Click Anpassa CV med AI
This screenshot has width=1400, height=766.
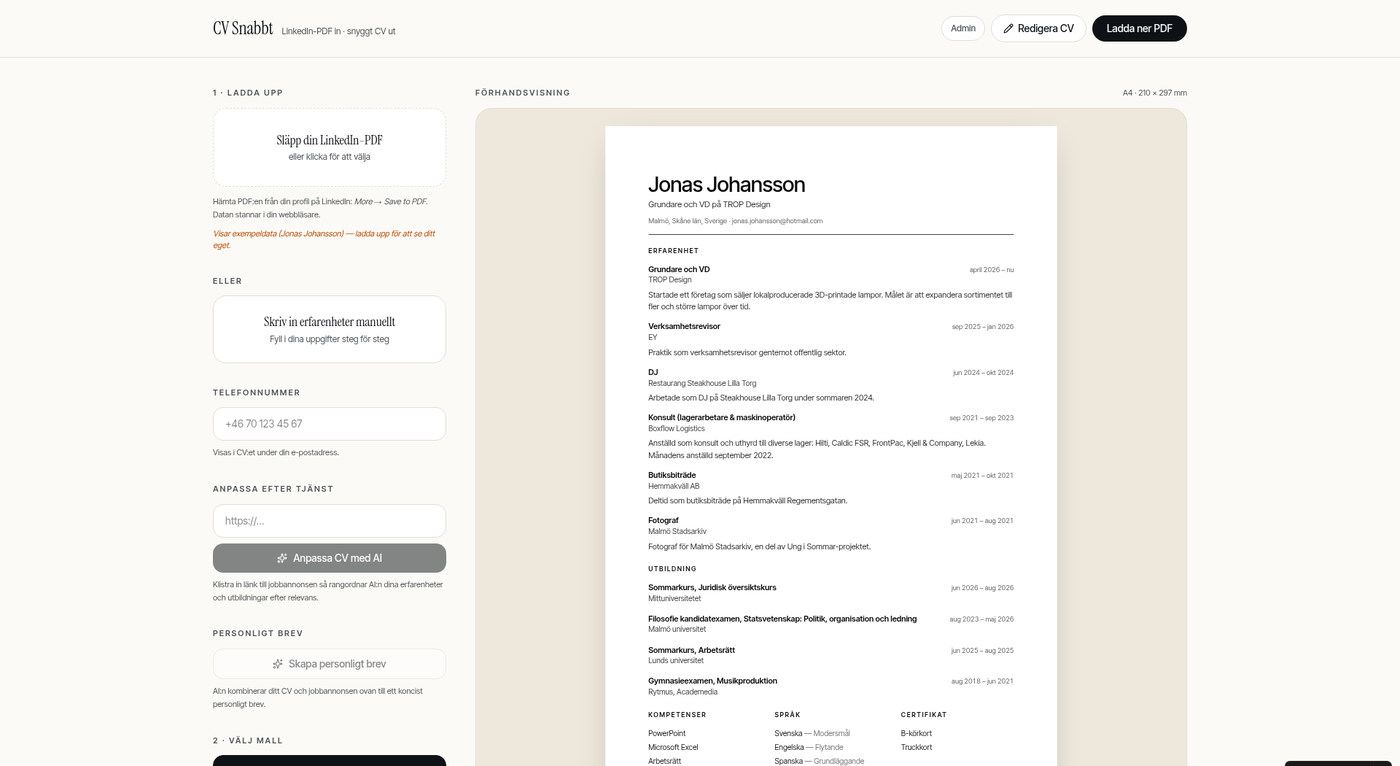pyautogui.click(x=329, y=558)
